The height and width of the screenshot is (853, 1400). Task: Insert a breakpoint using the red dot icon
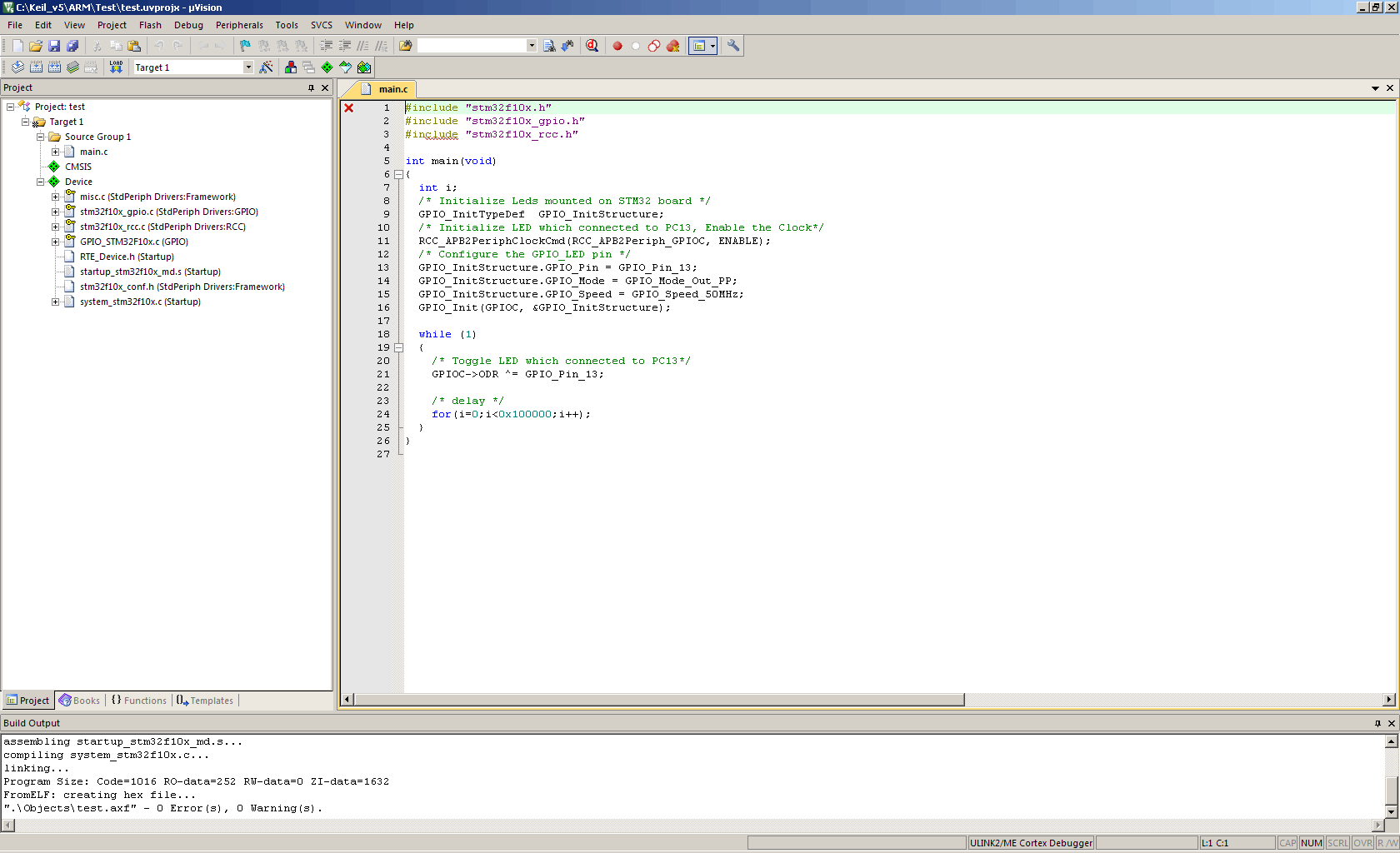pos(617,46)
